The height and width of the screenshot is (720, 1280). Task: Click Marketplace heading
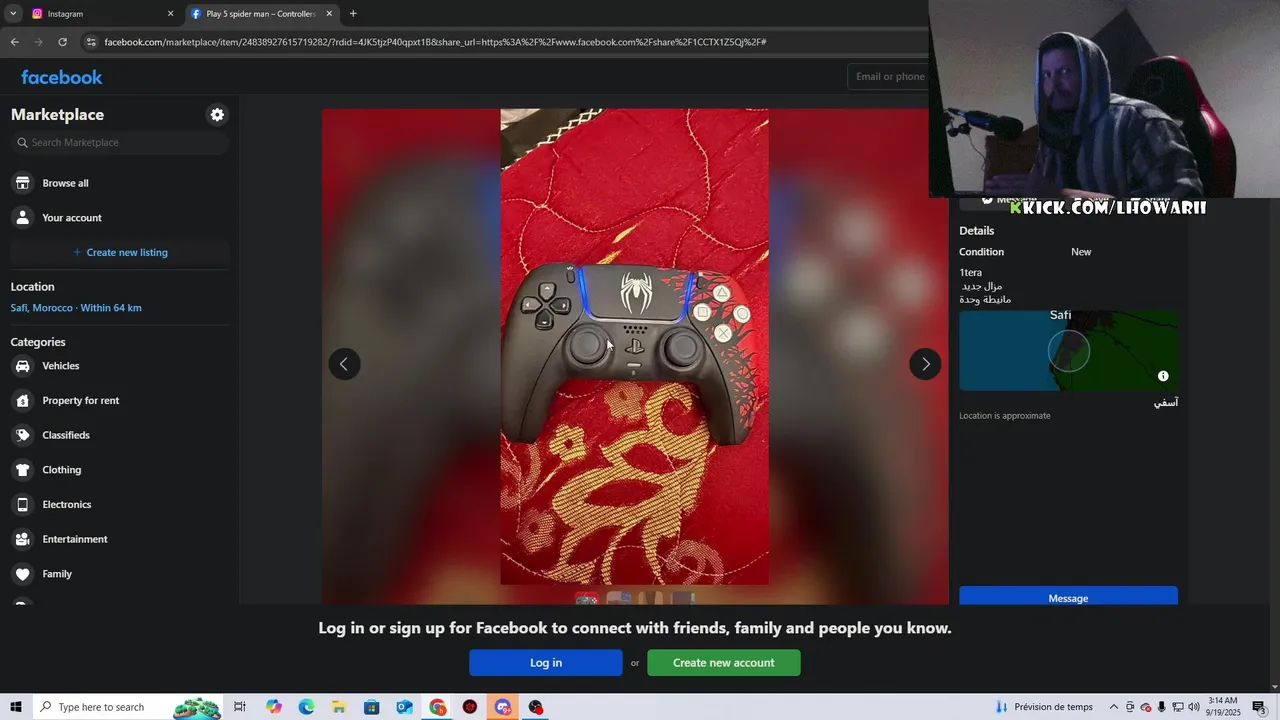tap(57, 115)
